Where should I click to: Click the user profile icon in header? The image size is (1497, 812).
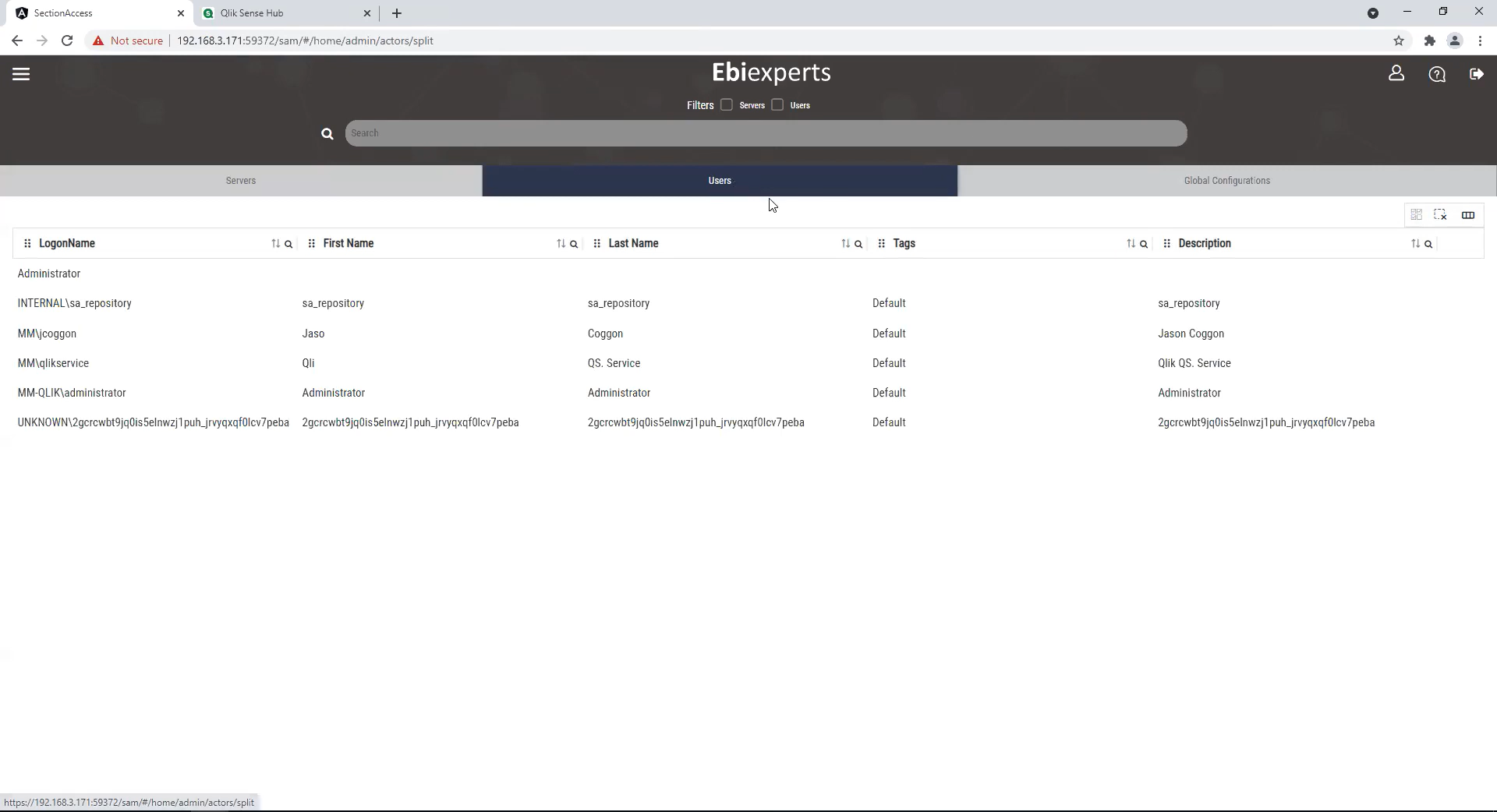click(1396, 74)
